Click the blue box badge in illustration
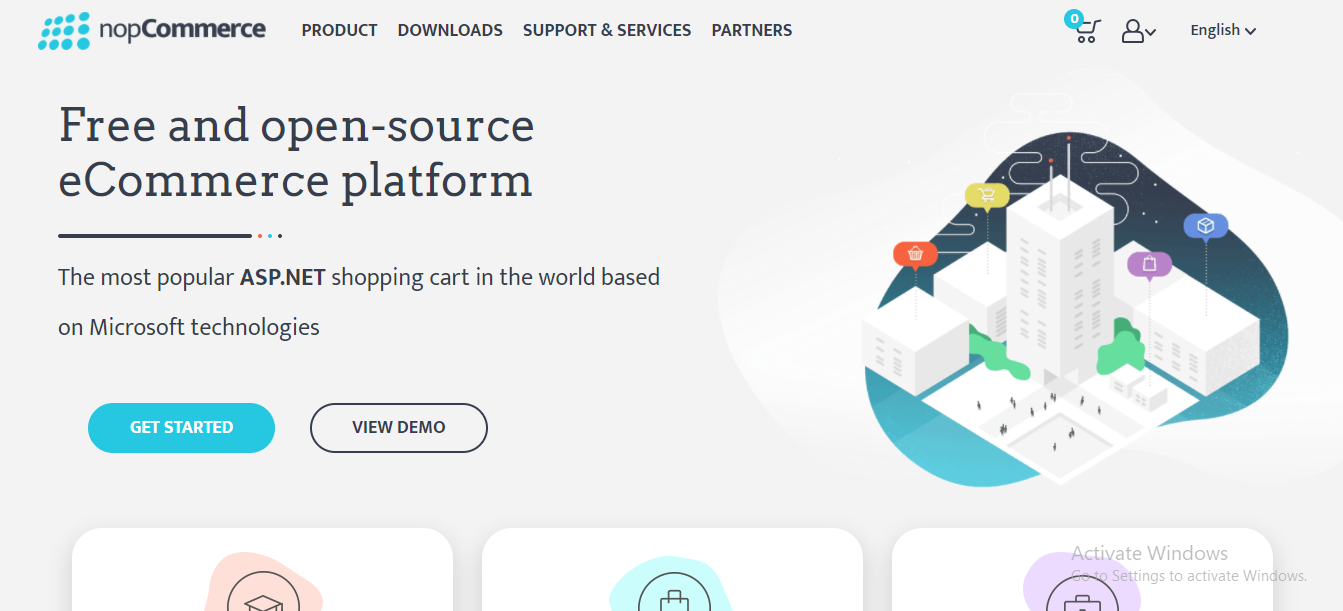Screen dimensions: 1343x611 coord(1206,227)
